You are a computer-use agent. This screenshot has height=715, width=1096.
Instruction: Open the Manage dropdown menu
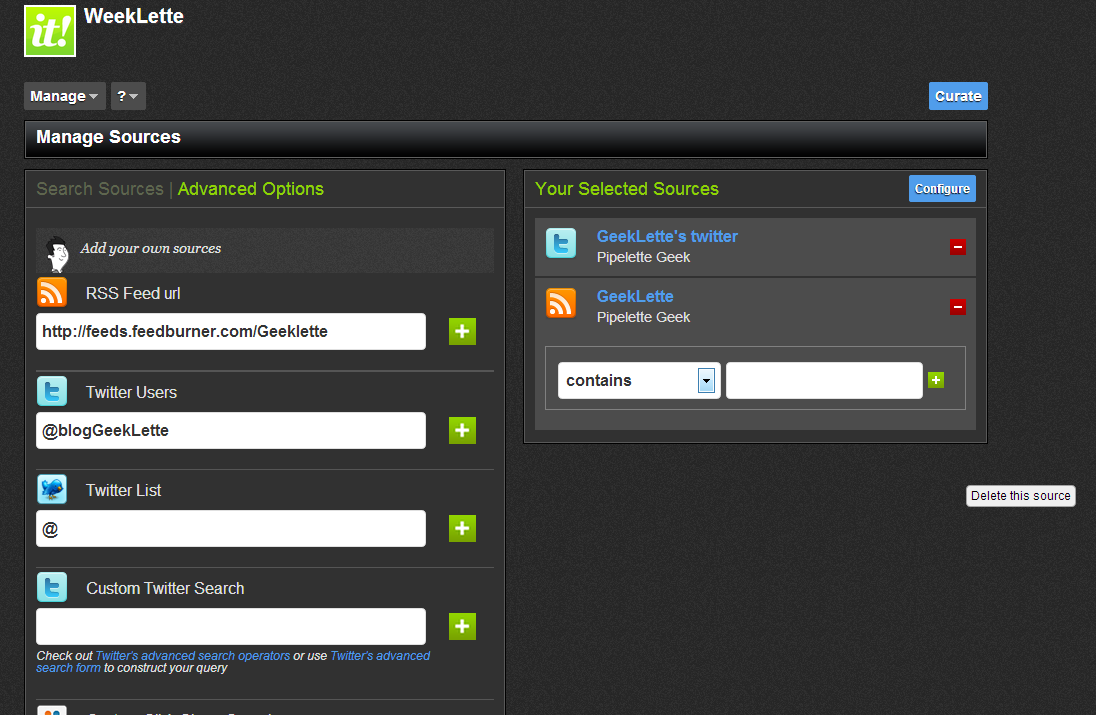(65, 96)
